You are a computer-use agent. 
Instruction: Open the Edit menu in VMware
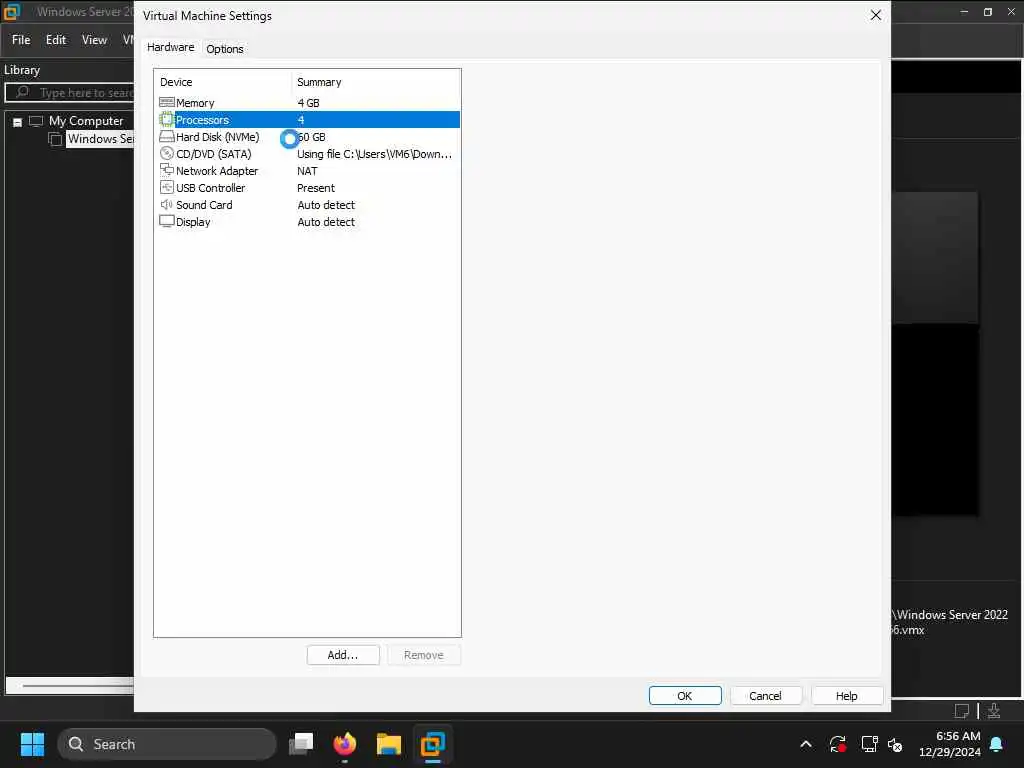(x=56, y=40)
